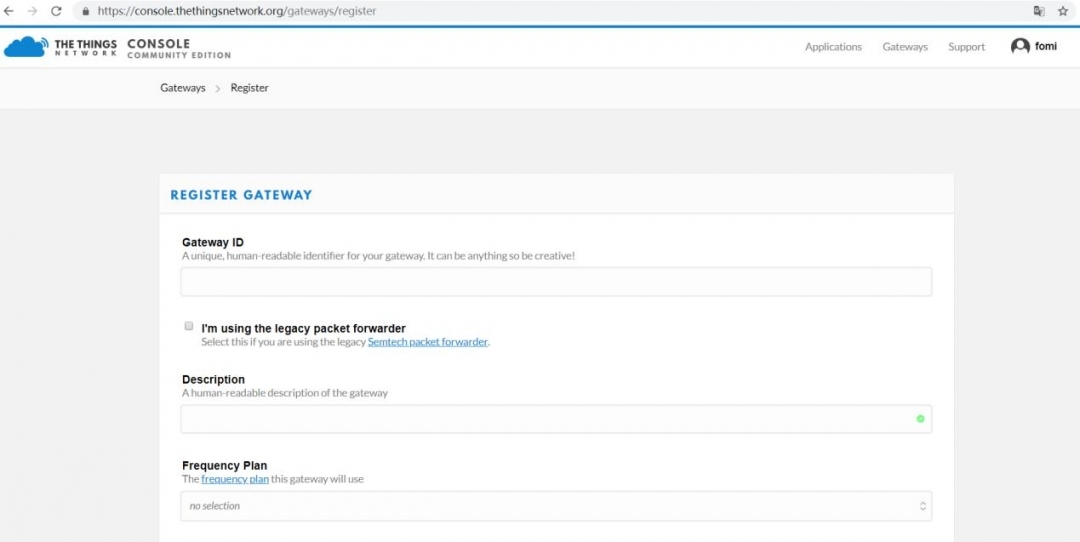
Task: Click the Register Gateway heading
Action: tap(241, 195)
